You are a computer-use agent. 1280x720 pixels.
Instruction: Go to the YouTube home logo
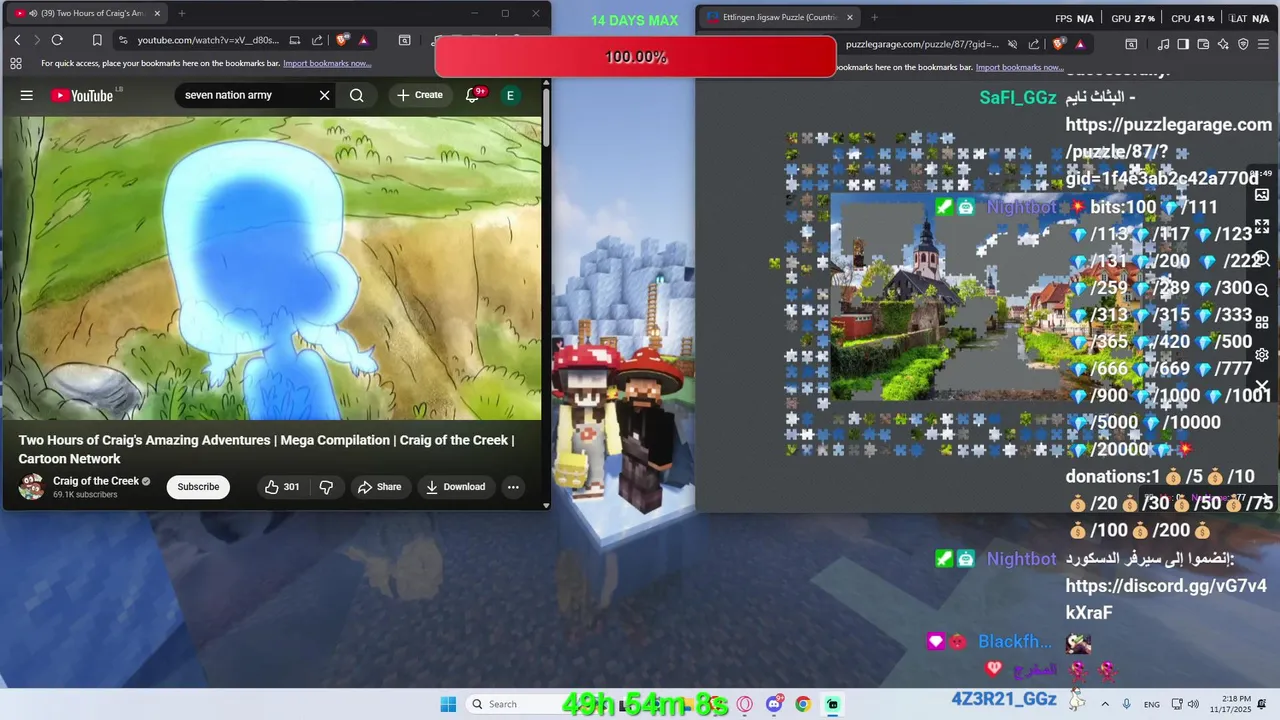(x=82, y=95)
